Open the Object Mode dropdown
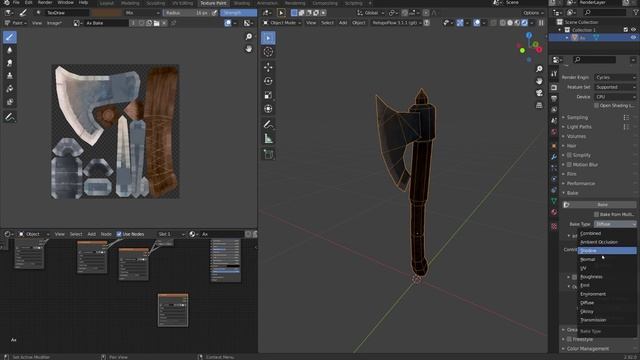The width and height of the screenshot is (640, 360). [x=282, y=23]
